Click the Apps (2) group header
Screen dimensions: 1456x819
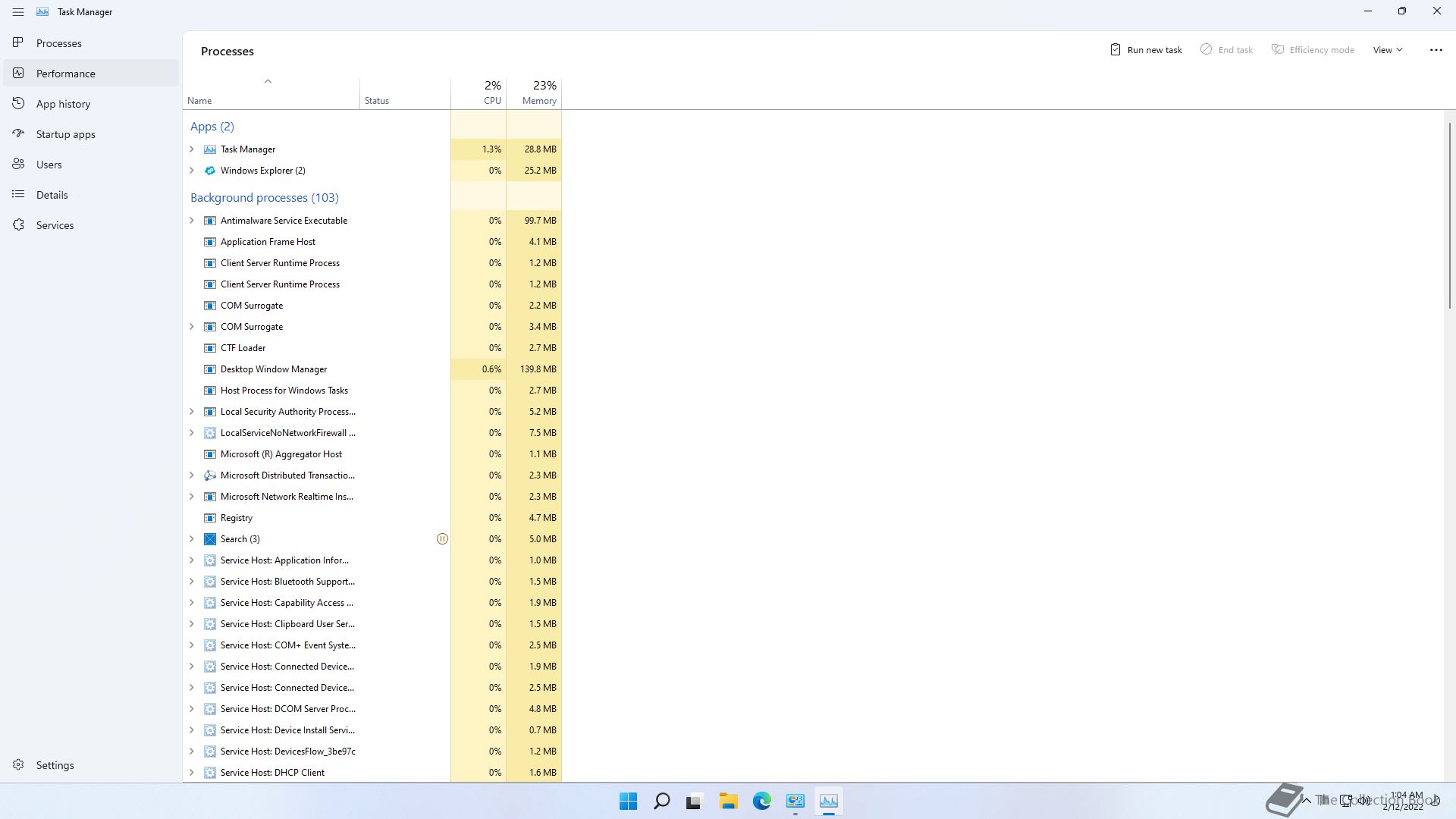pos(212,127)
